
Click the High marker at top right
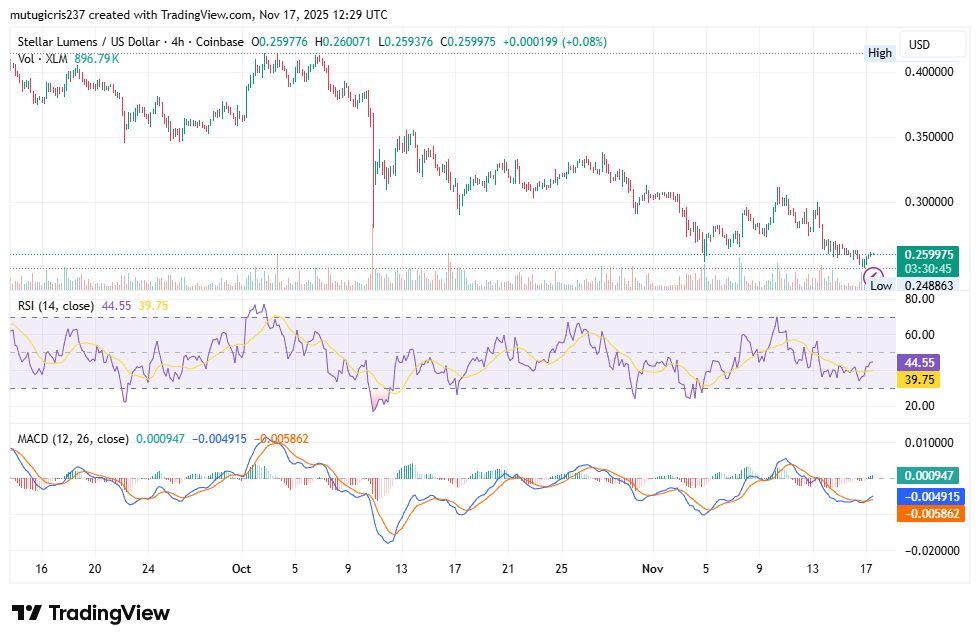[880, 53]
